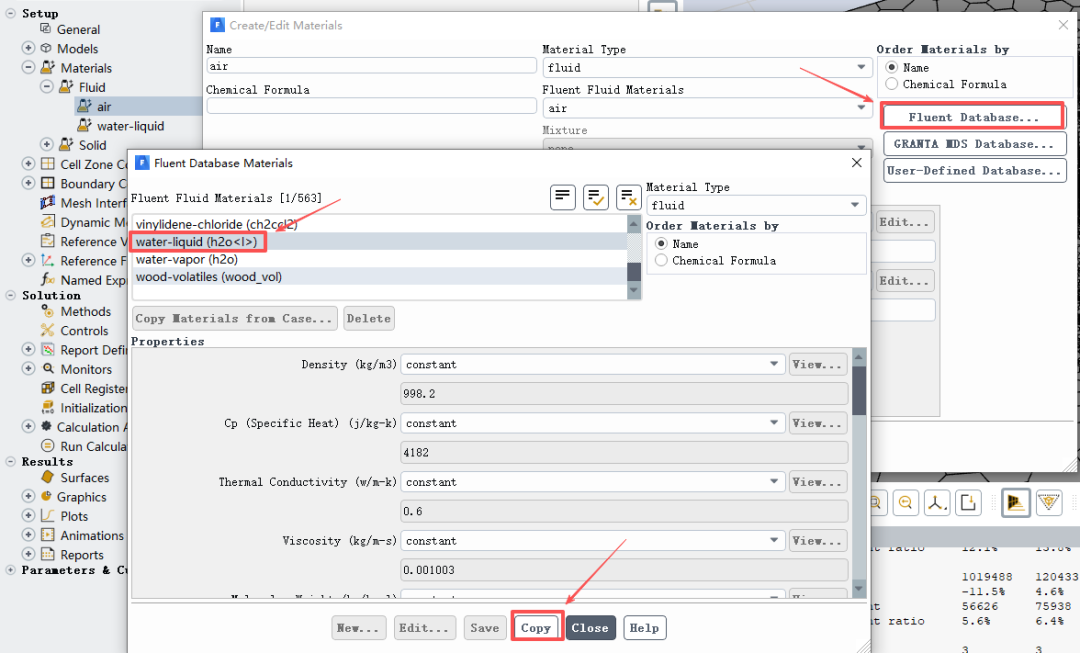The image size is (1080, 653).
Task: Click the materials list scroll down arrow
Action: pos(634,291)
